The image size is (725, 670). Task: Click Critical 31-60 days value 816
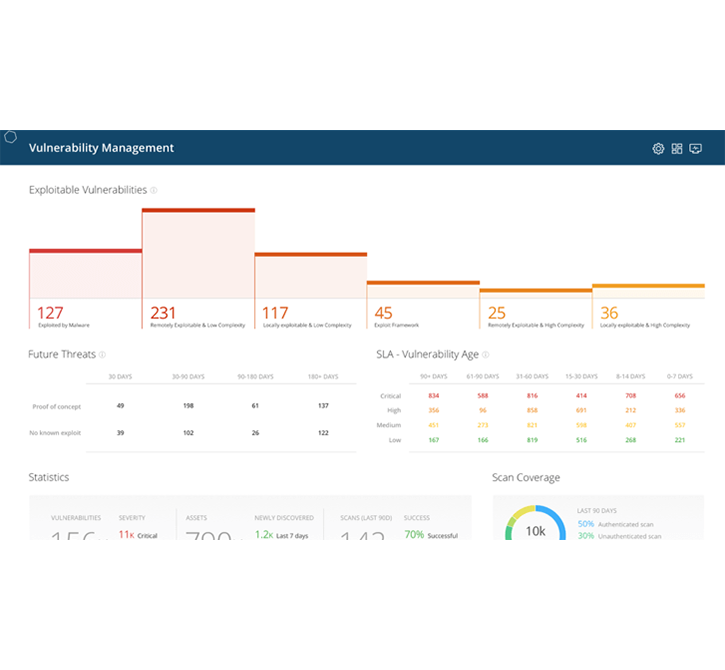point(532,396)
